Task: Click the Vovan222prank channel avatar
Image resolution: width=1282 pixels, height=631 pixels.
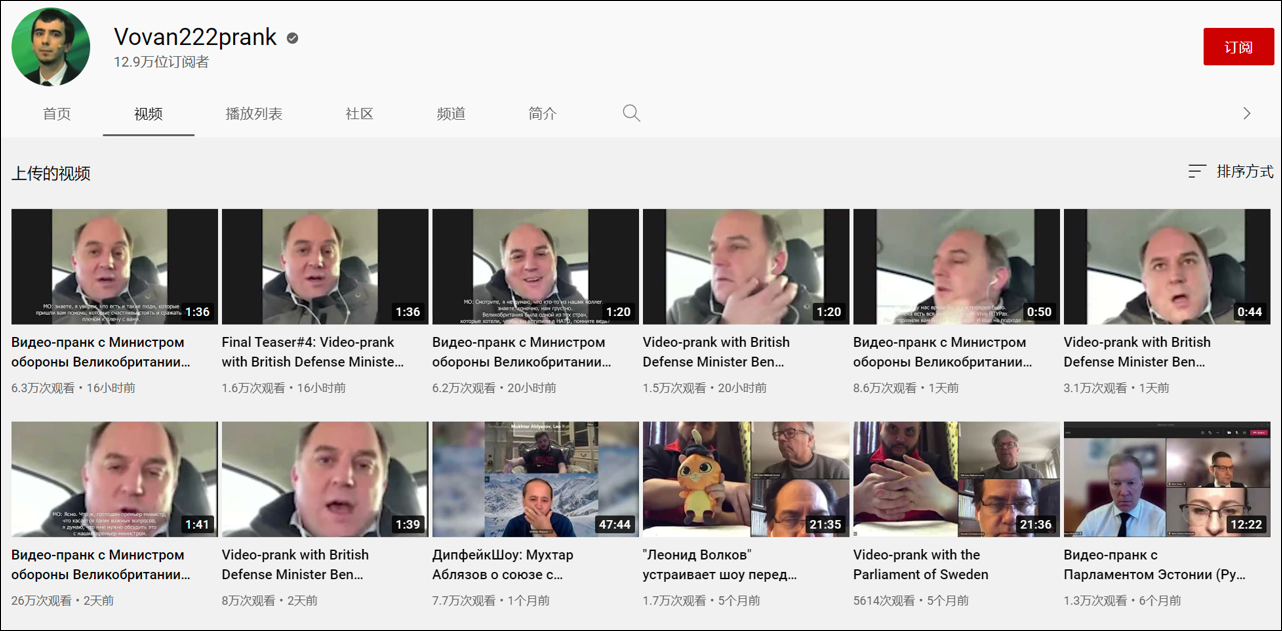Action: tap(51, 47)
